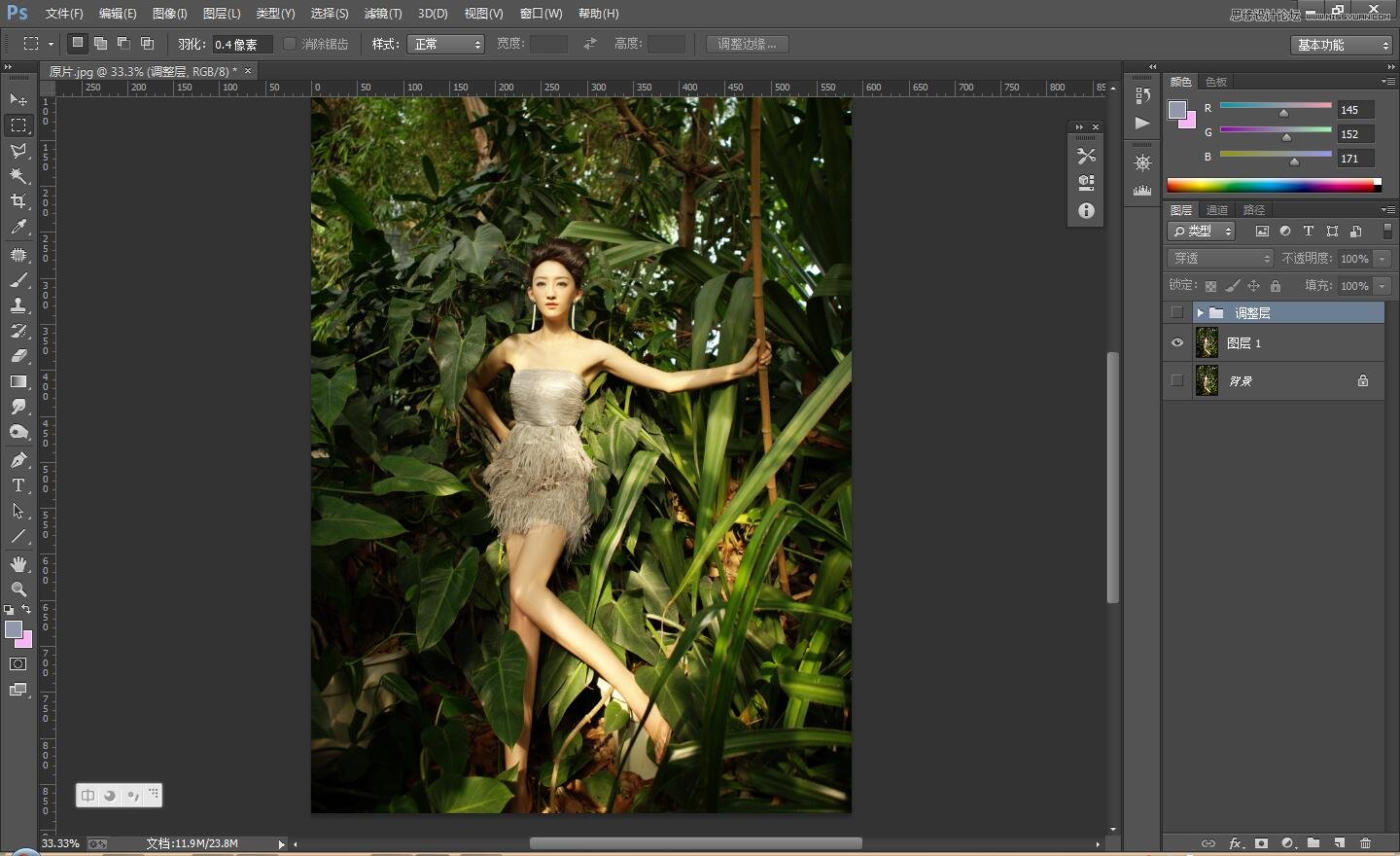This screenshot has height=856, width=1400.
Task: Create a new group with folder icon
Action: pos(1313,843)
